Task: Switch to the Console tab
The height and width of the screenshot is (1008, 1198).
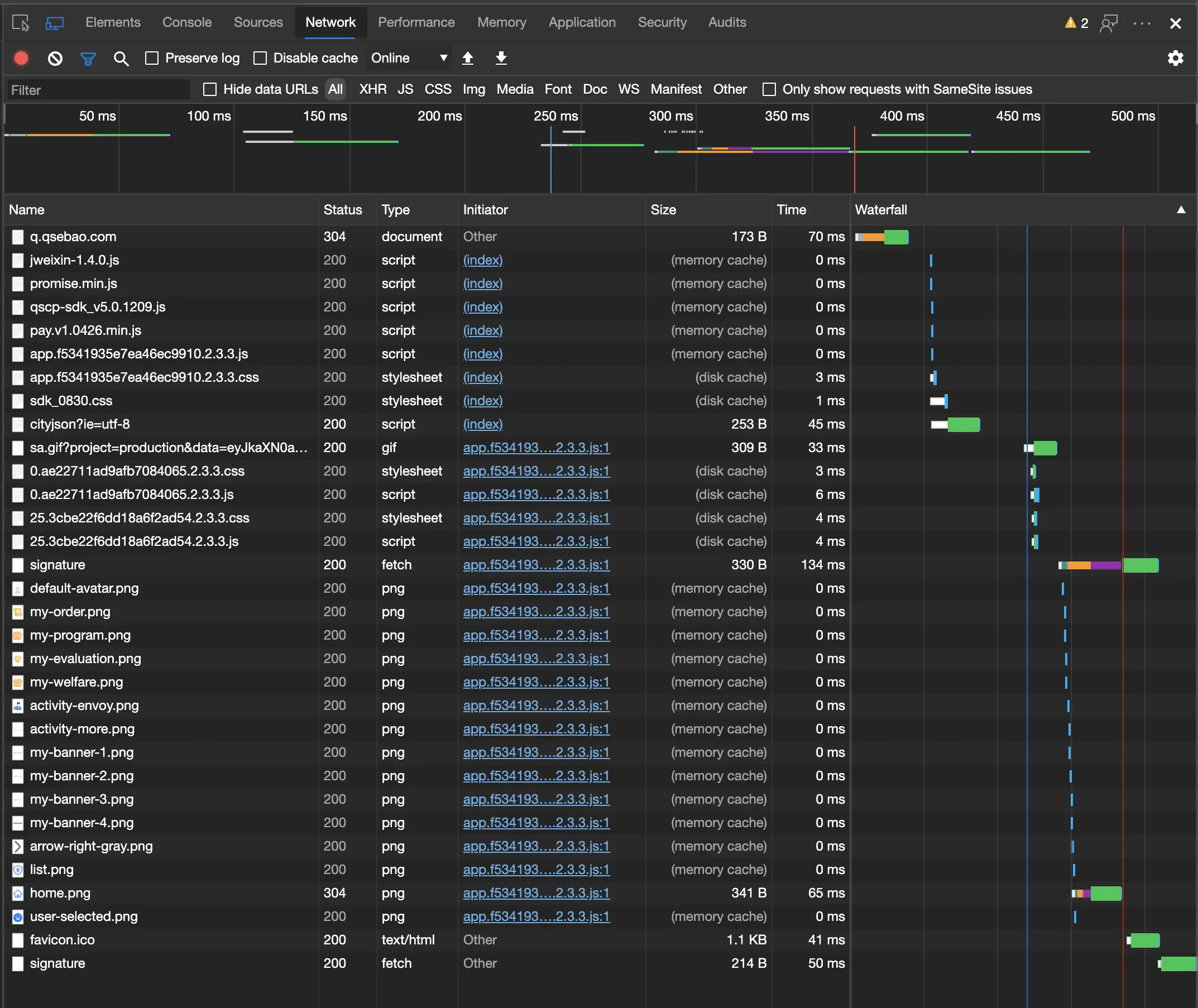Action: 187,22
